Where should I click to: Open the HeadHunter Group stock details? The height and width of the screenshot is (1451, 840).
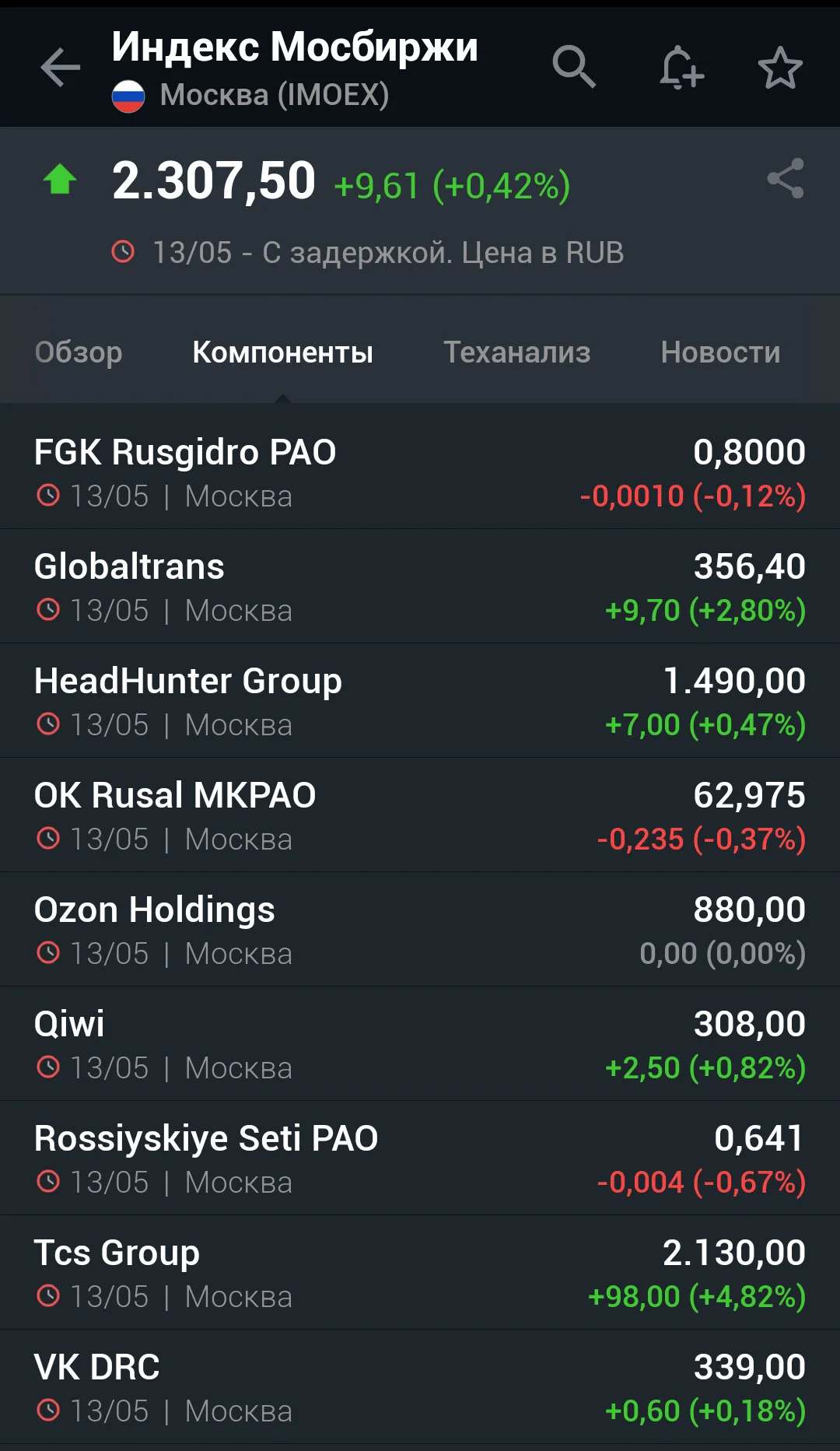(420, 701)
